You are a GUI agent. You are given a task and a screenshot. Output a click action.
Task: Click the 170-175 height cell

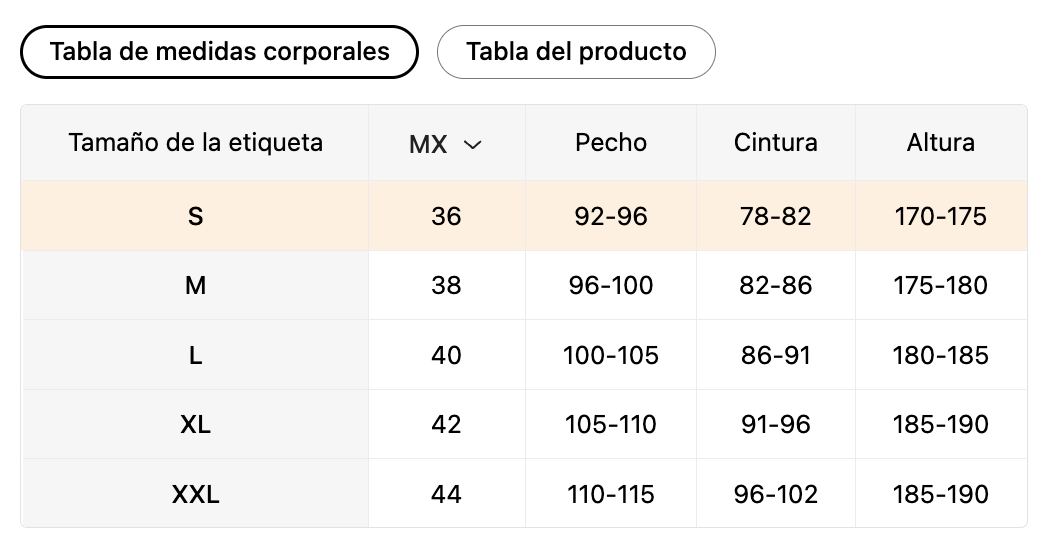[940, 217]
